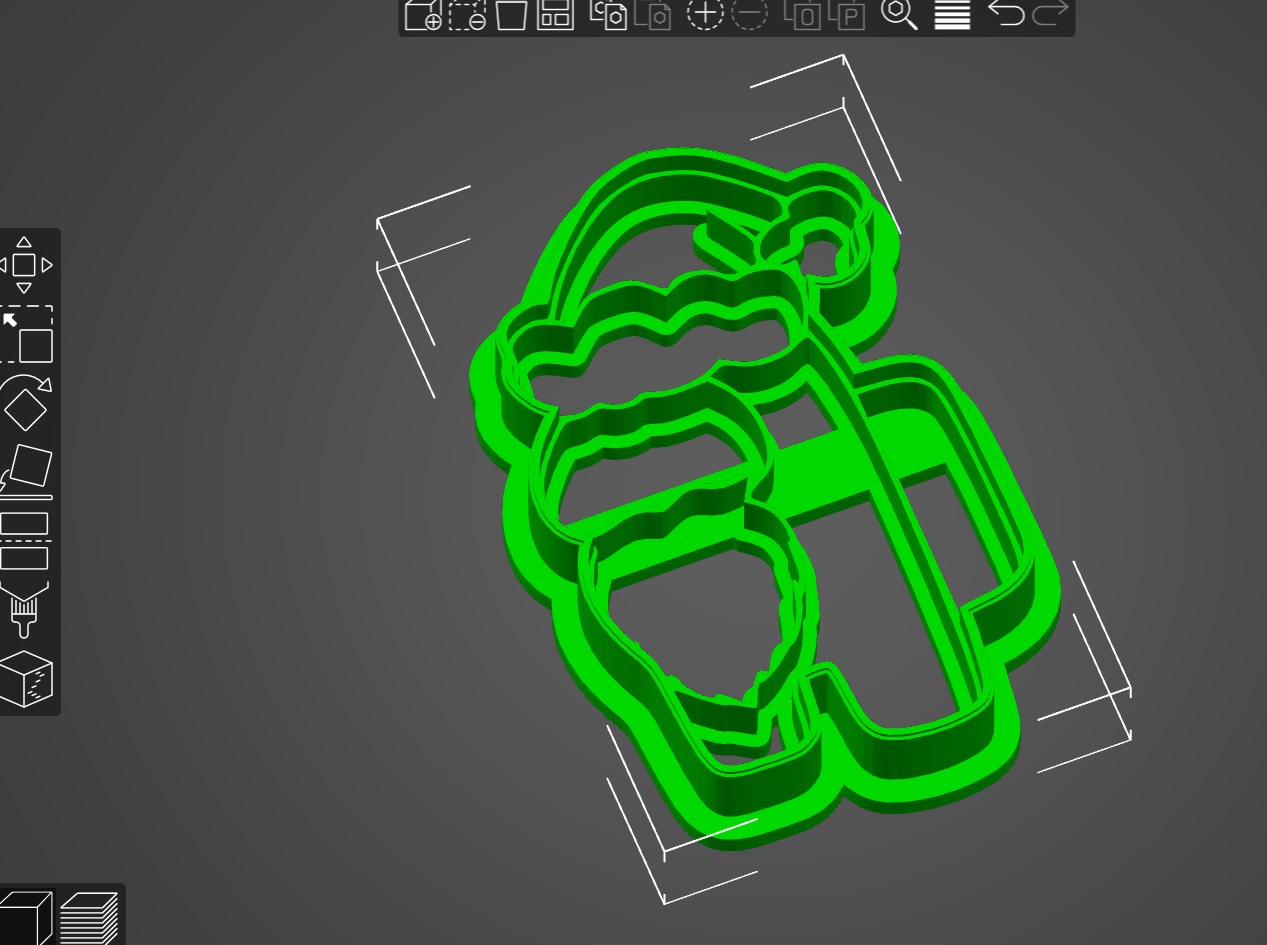
Task: Select the Place on face tool
Action: click(27, 470)
